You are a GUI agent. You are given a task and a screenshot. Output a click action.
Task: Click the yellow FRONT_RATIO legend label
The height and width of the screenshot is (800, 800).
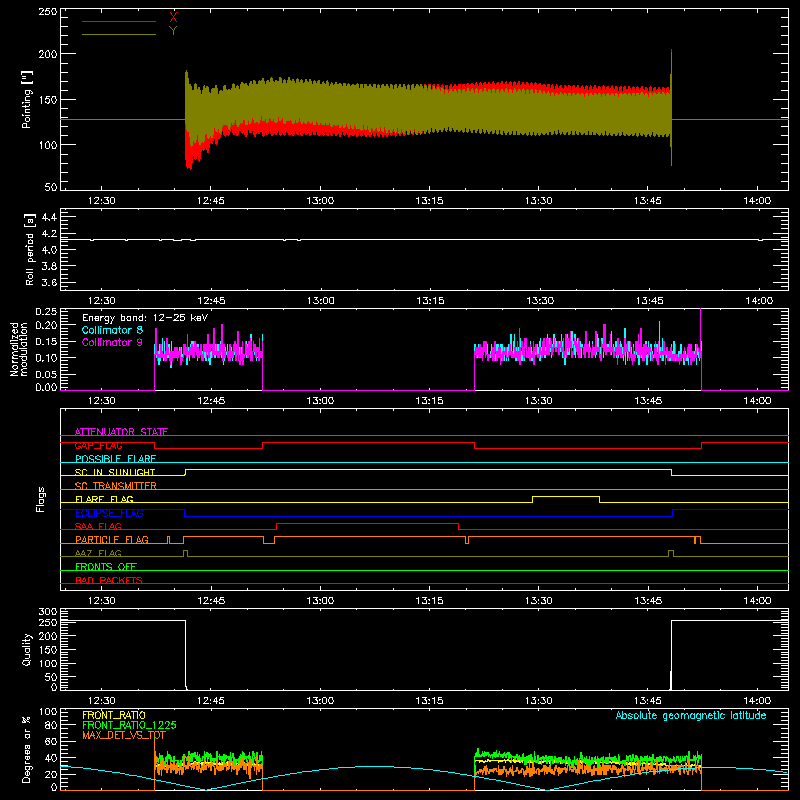[114, 715]
